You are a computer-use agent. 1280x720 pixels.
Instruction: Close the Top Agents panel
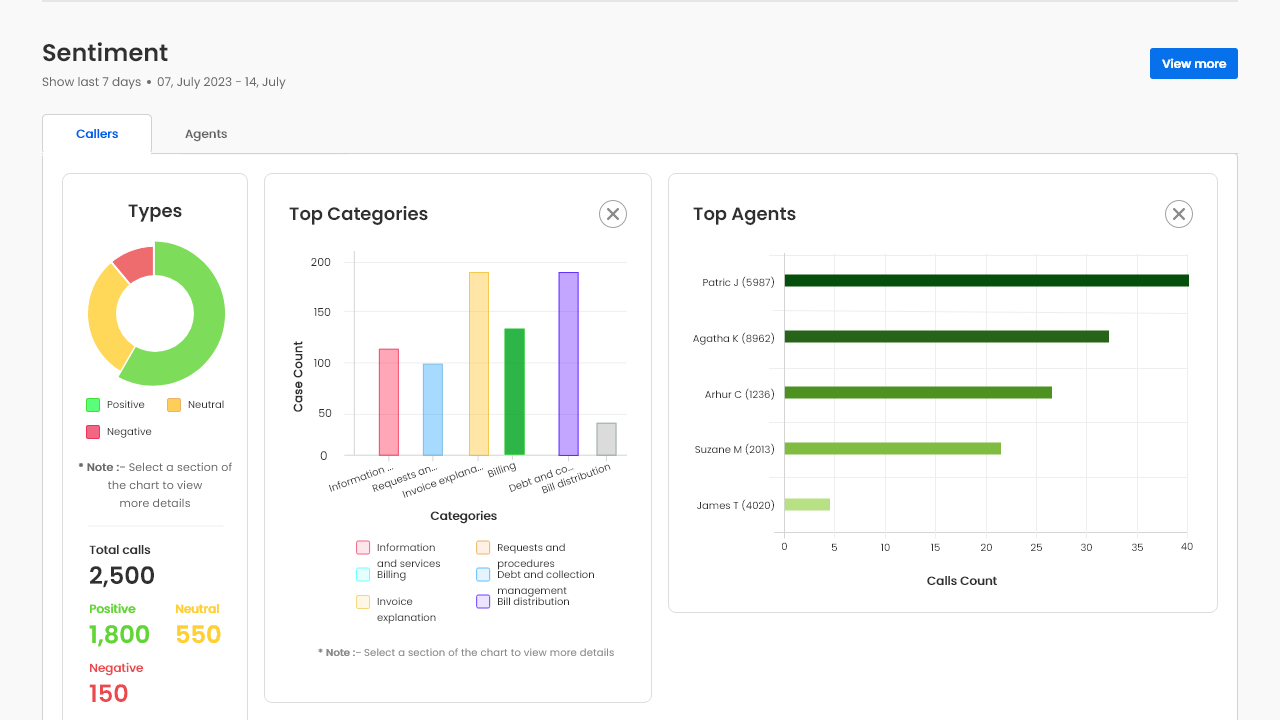(x=1179, y=214)
